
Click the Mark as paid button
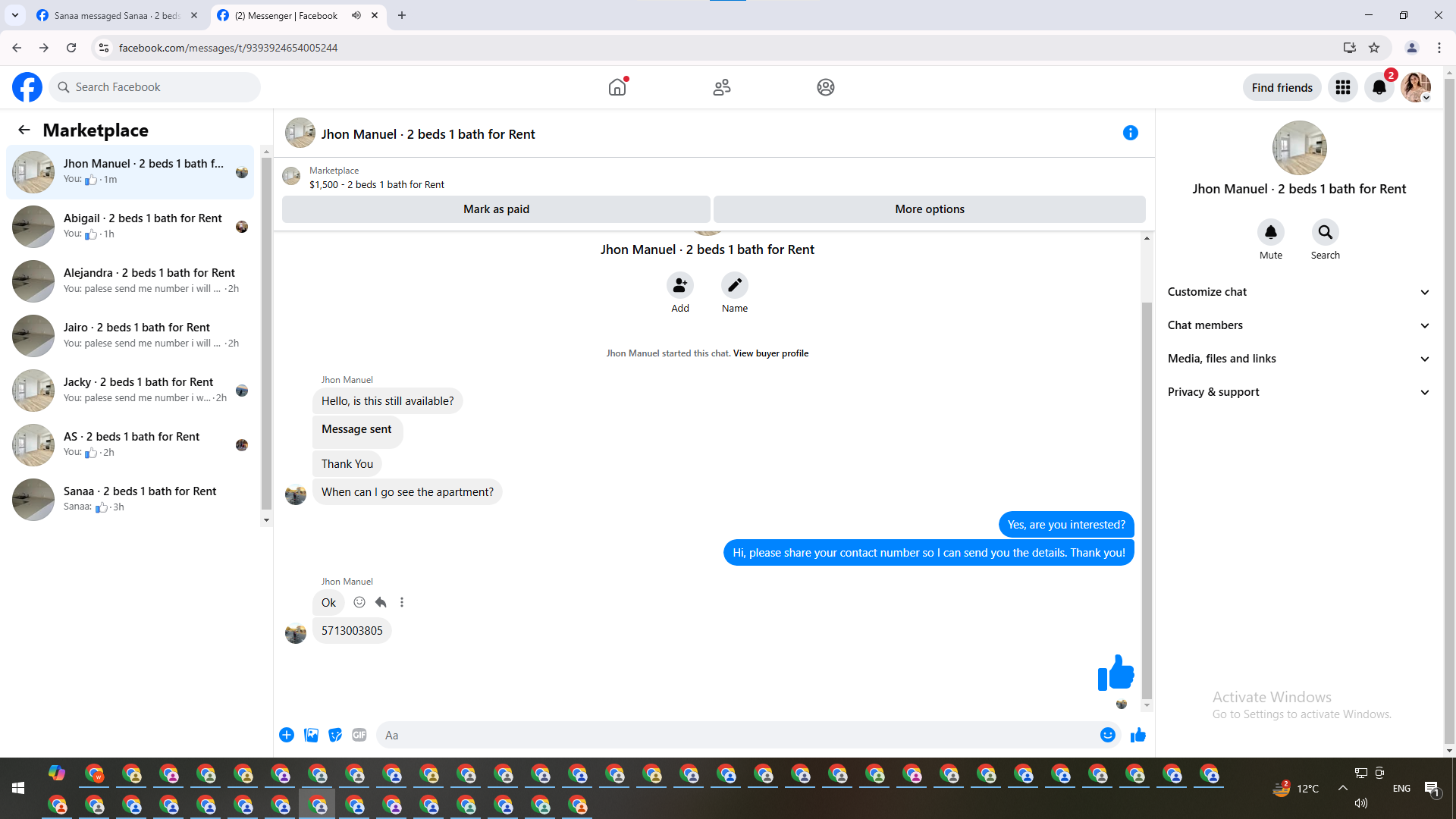[496, 209]
